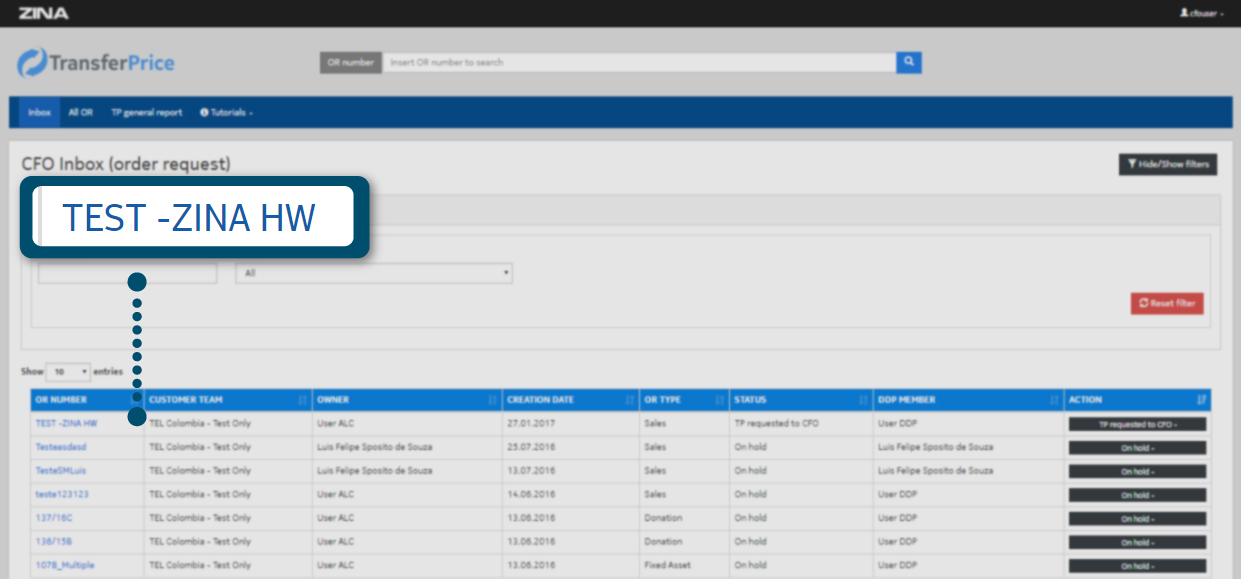Open the TEST -ZINA HW order link
This screenshot has height=579, width=1241.
click(x=66, y=424)
